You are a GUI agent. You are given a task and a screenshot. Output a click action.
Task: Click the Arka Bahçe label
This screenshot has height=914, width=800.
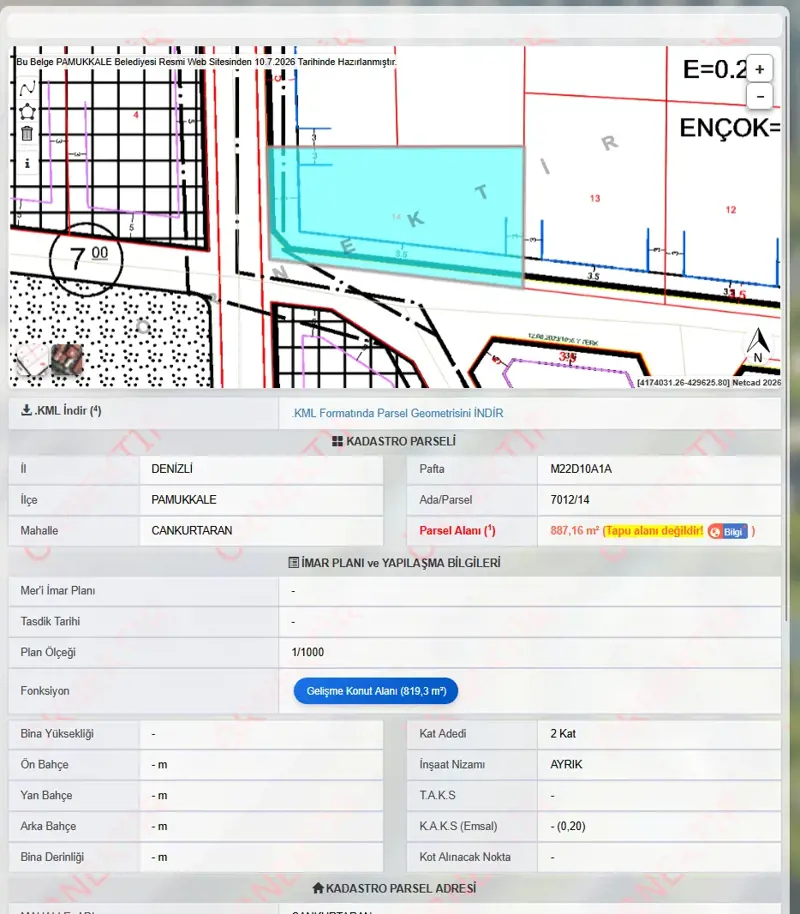[x=48, y=827]
